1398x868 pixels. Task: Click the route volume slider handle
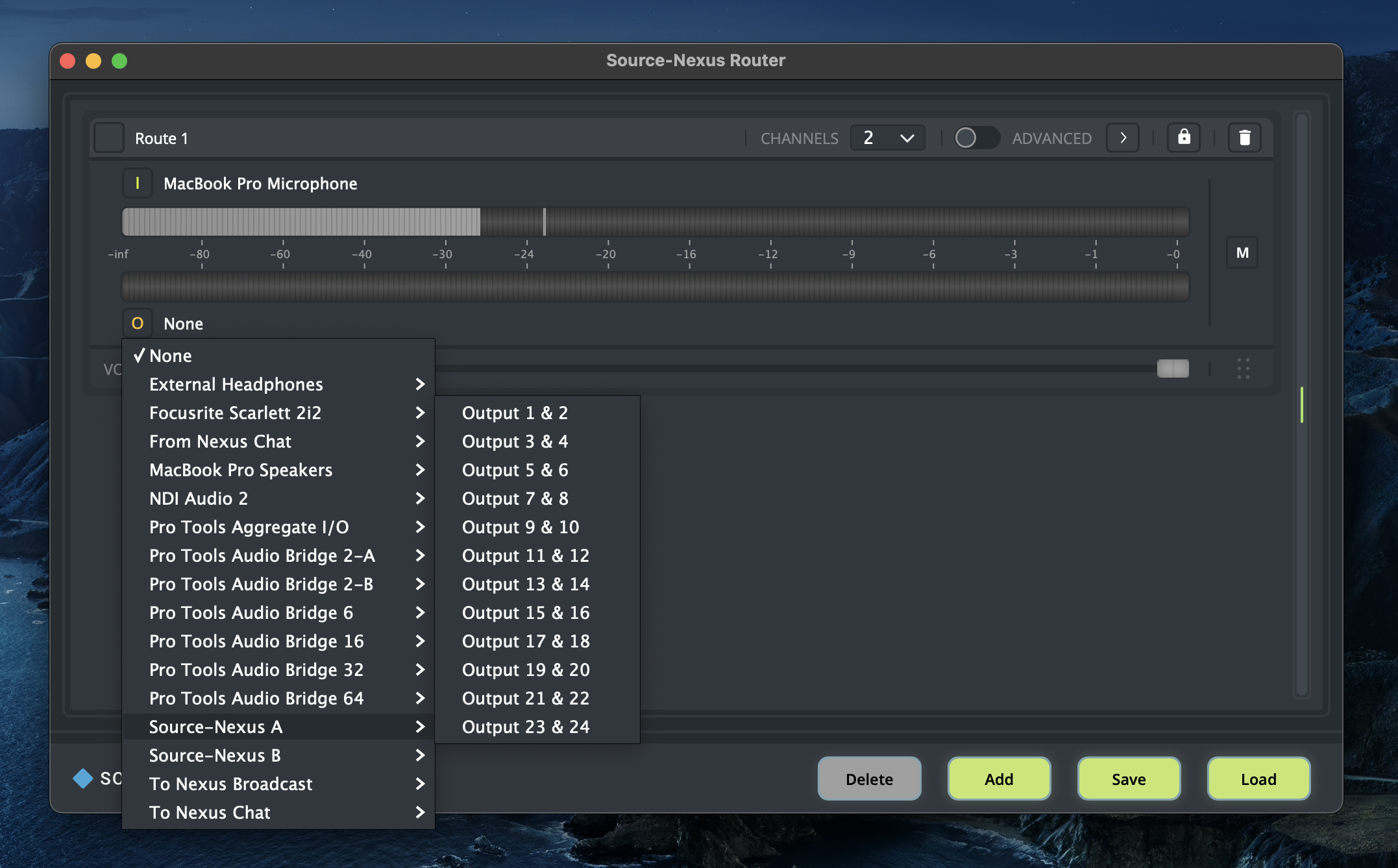(1173, 368)
